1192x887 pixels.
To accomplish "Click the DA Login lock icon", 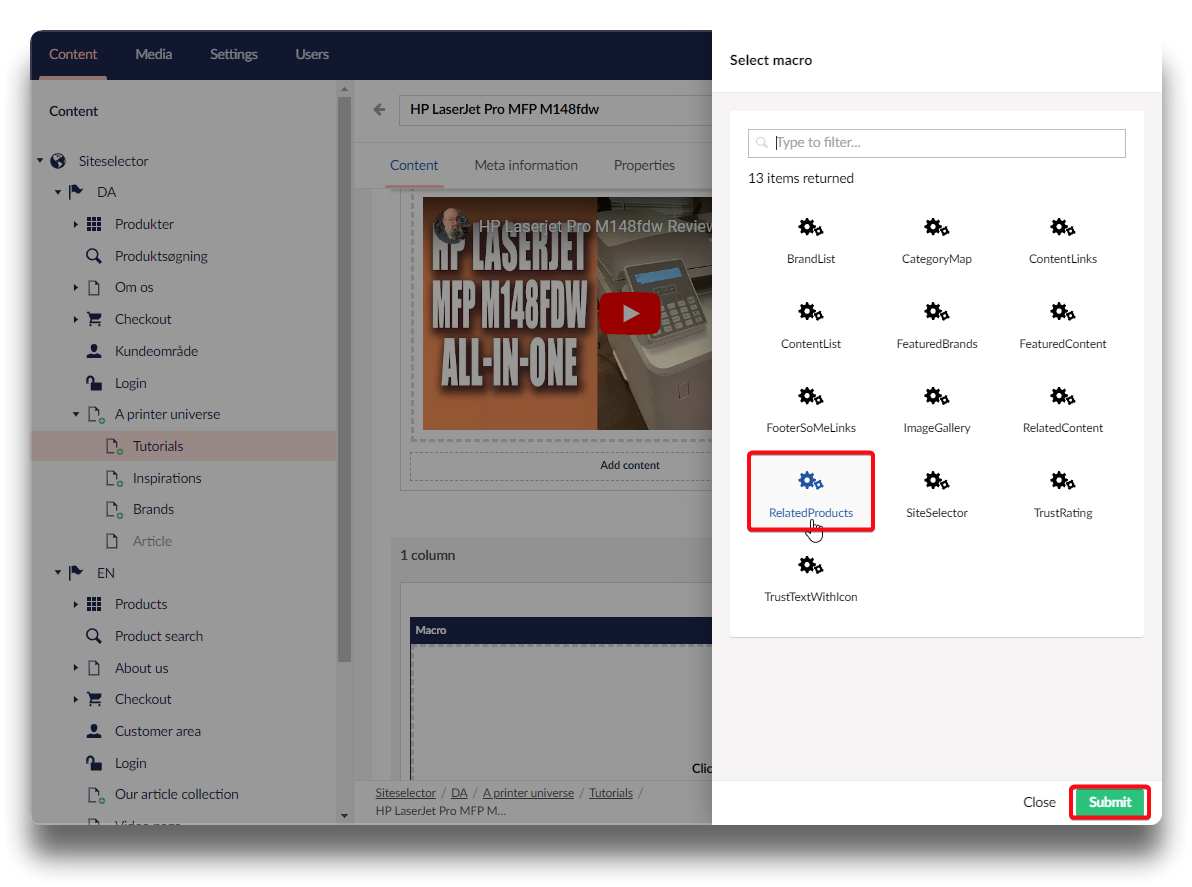I will point(94,383).
